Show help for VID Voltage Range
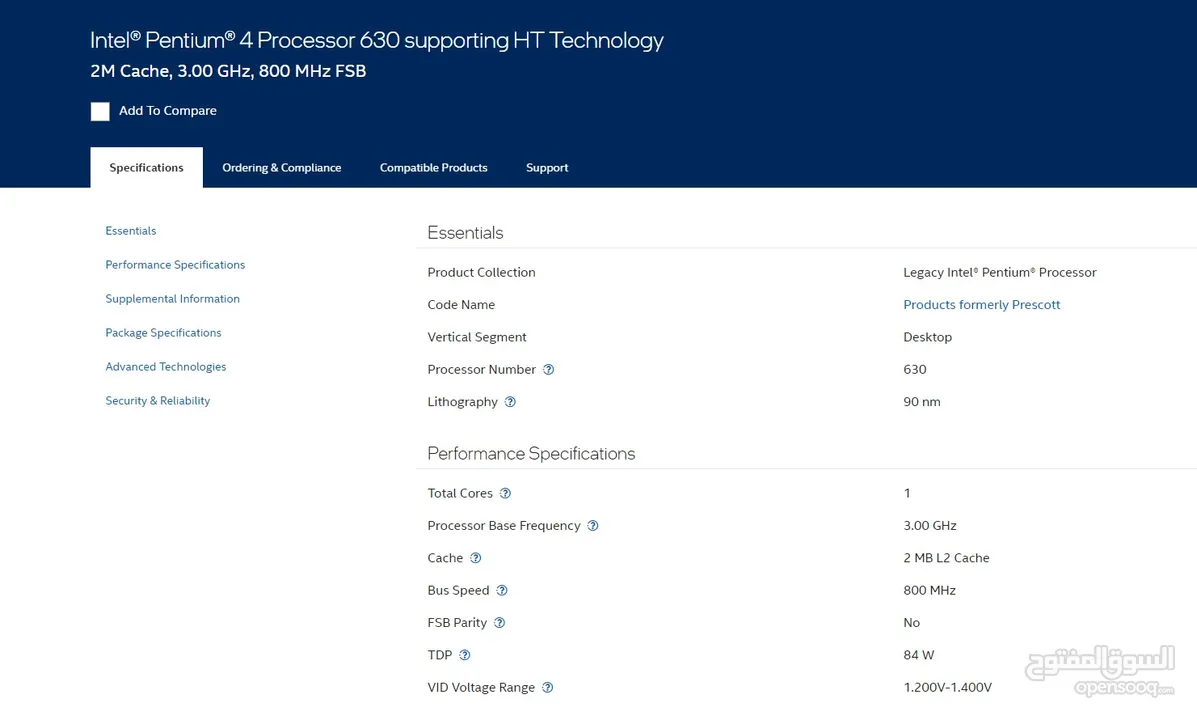This screenshot has height=720, width=1197. click(547, 687)
